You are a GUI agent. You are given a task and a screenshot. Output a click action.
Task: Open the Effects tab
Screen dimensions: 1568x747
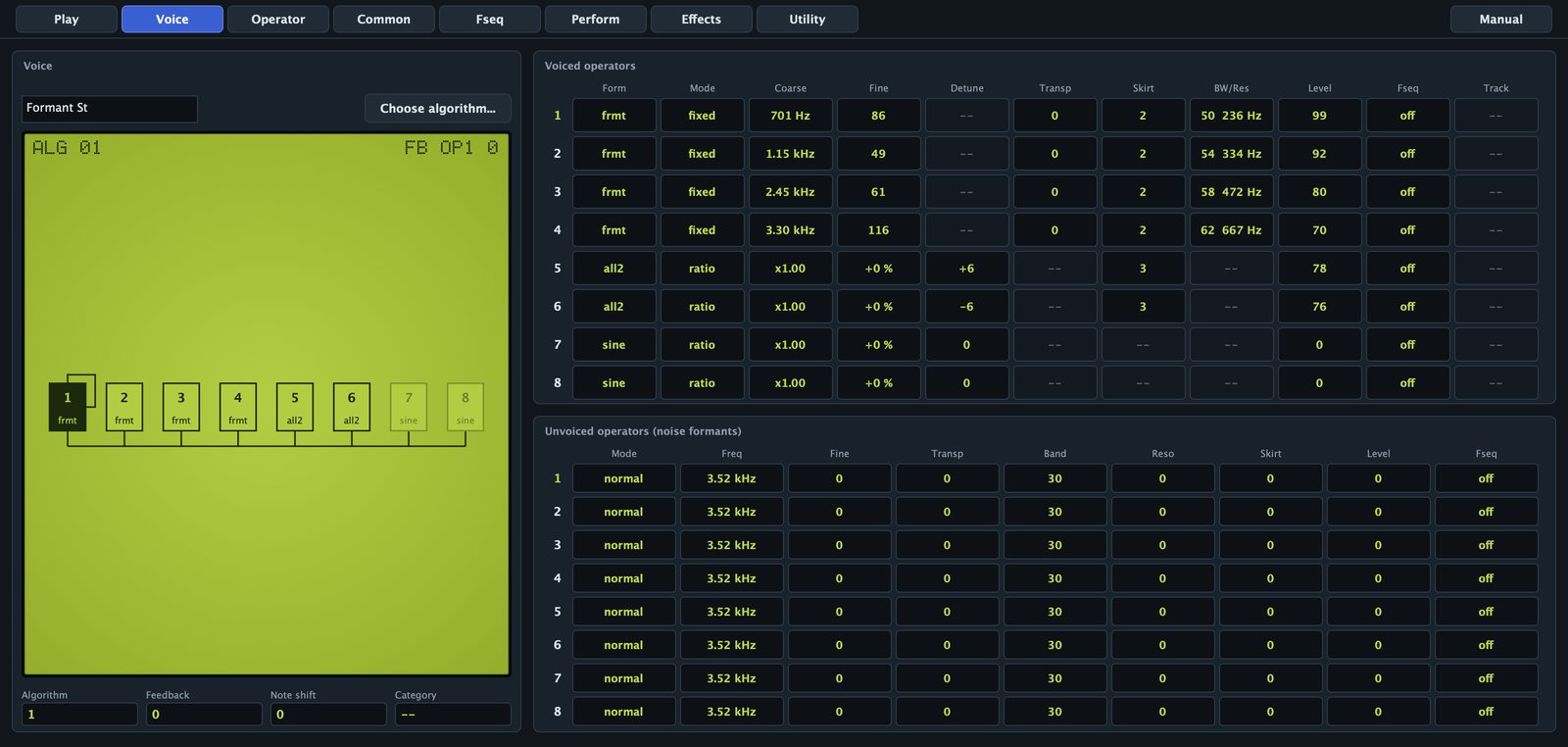coord(702,19)
